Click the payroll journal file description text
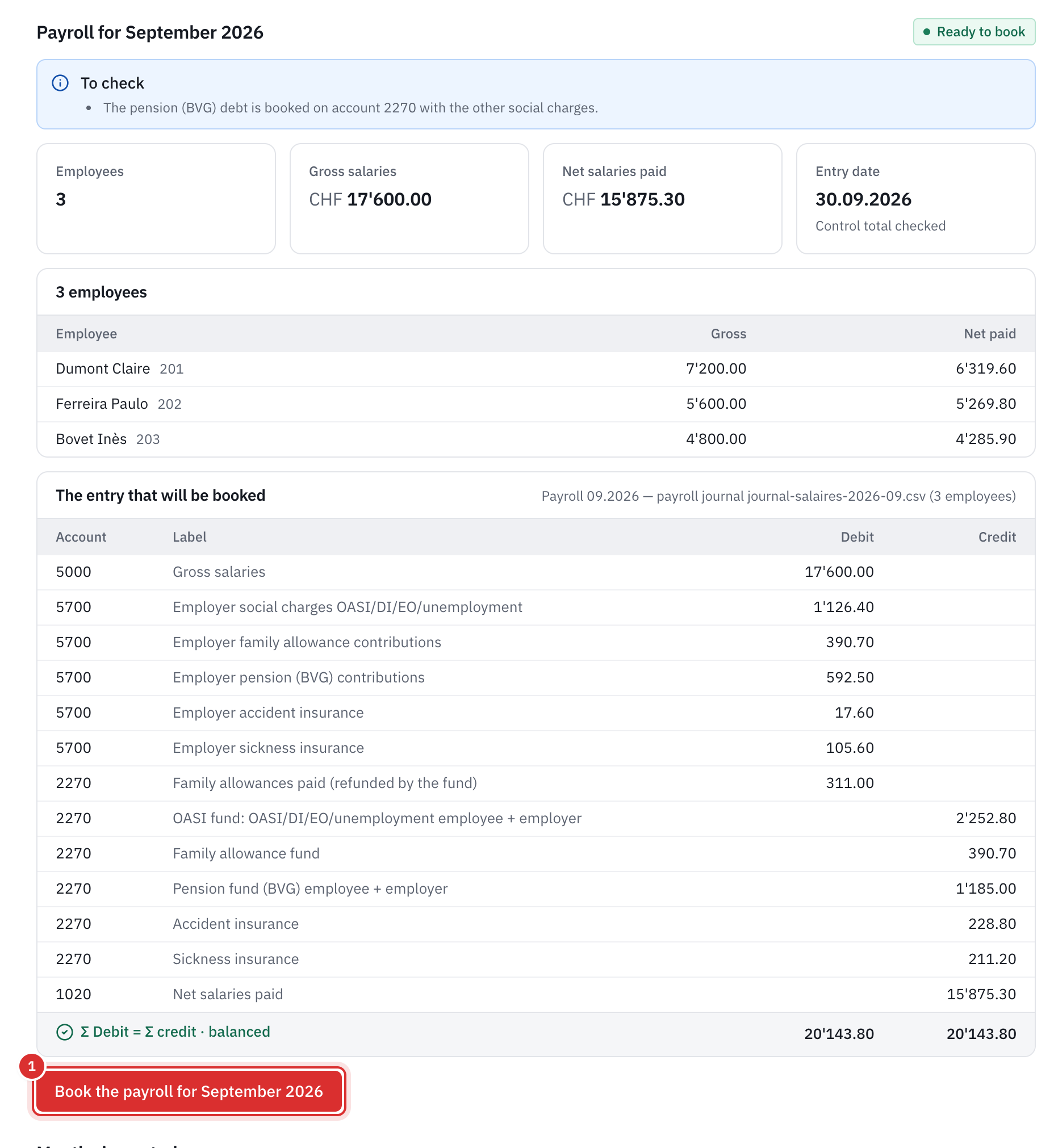1054x1148 pixels. (x=779, y=496)
